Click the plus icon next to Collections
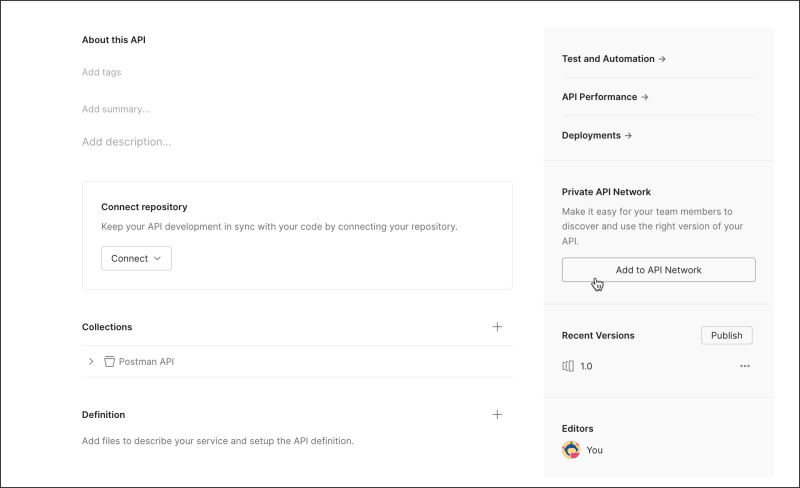The width and height of the screenshot is (800, 488). pos(497,327)
